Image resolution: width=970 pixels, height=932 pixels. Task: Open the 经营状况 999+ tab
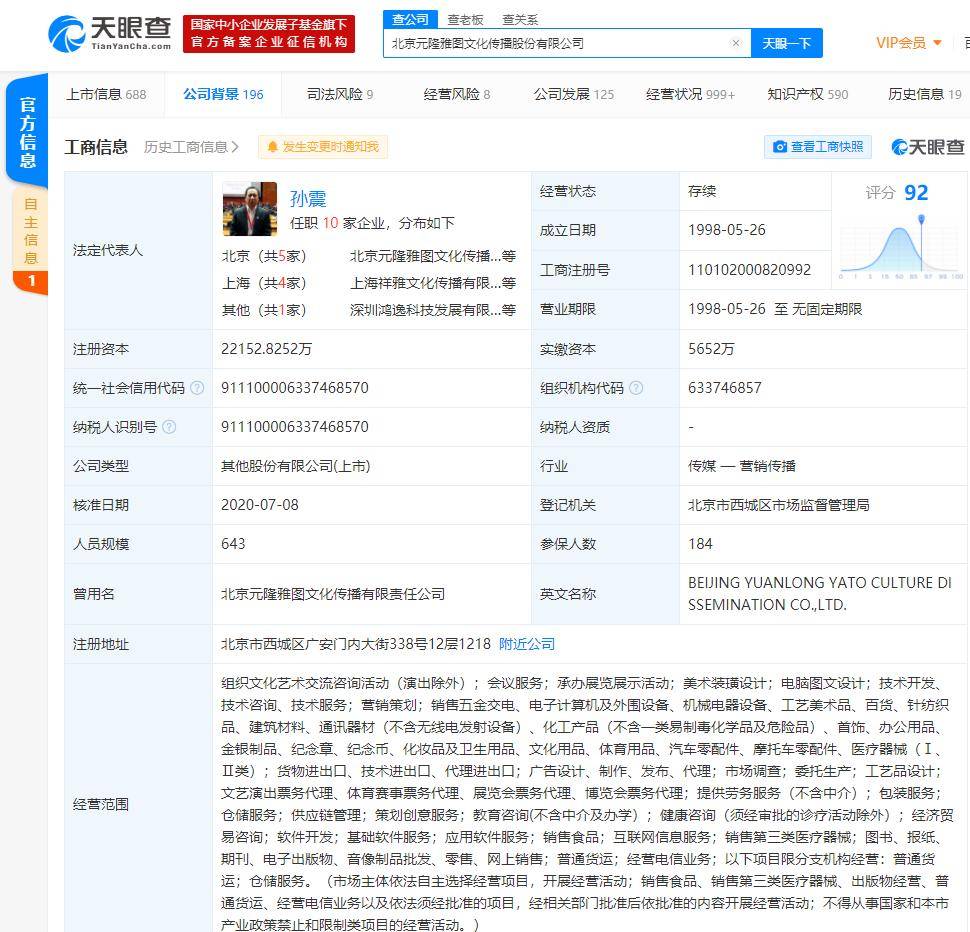click(x=690, y=94)
